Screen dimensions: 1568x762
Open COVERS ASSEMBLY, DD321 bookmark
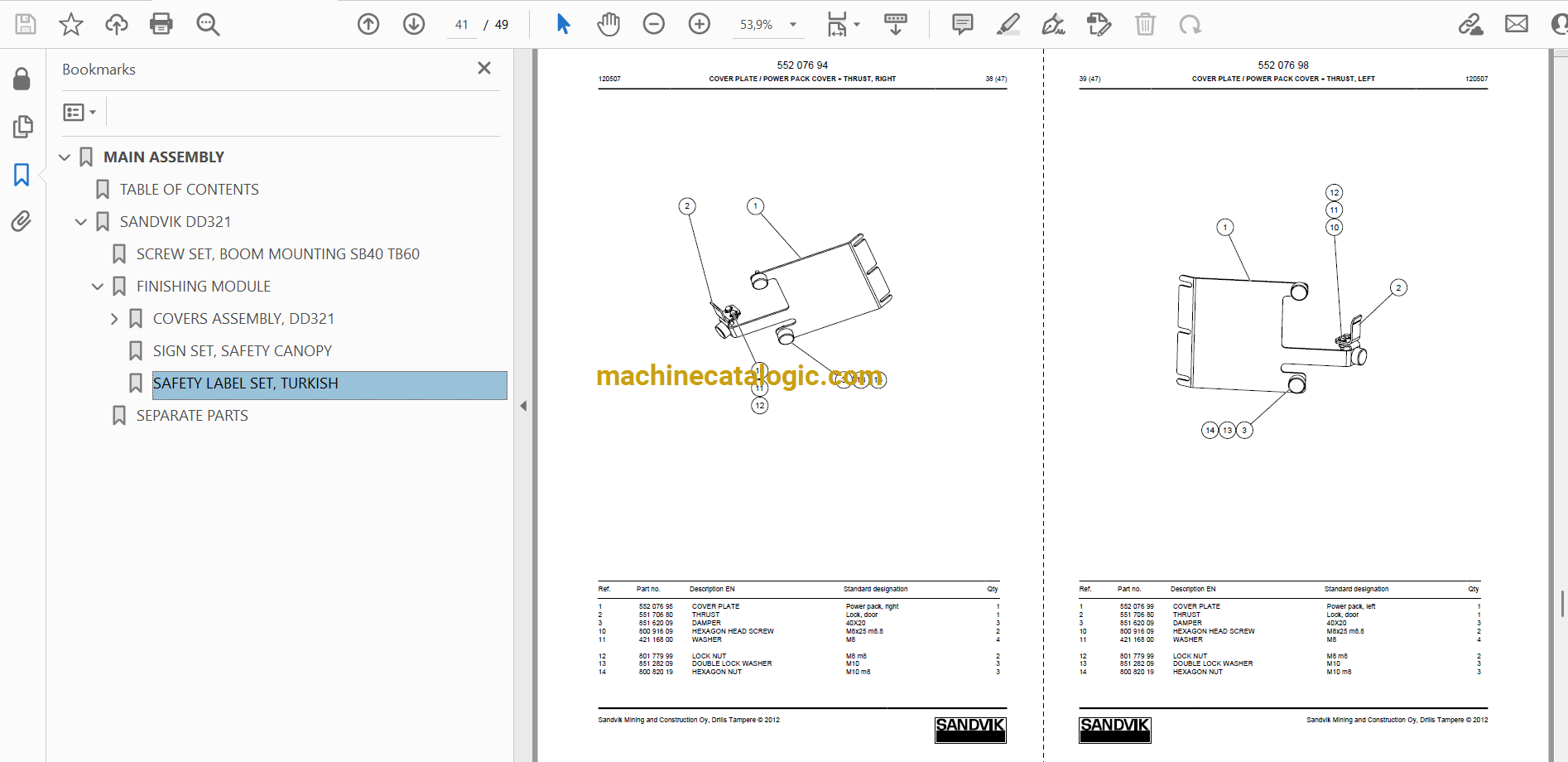point(244,319)
